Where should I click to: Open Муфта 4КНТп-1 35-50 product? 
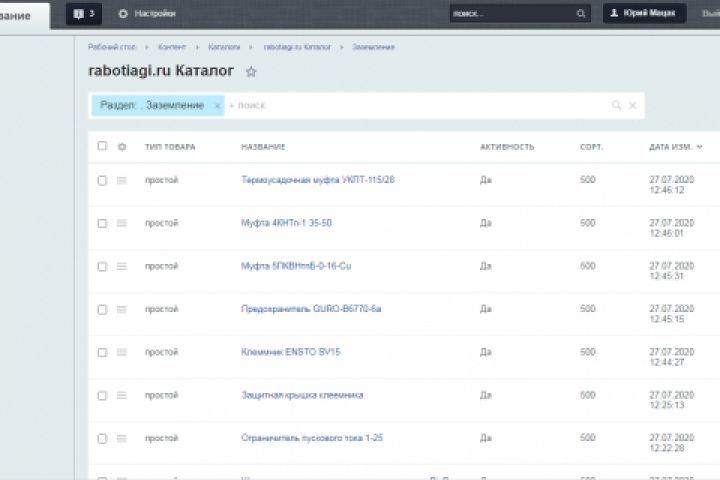click(x=287, y=223)
